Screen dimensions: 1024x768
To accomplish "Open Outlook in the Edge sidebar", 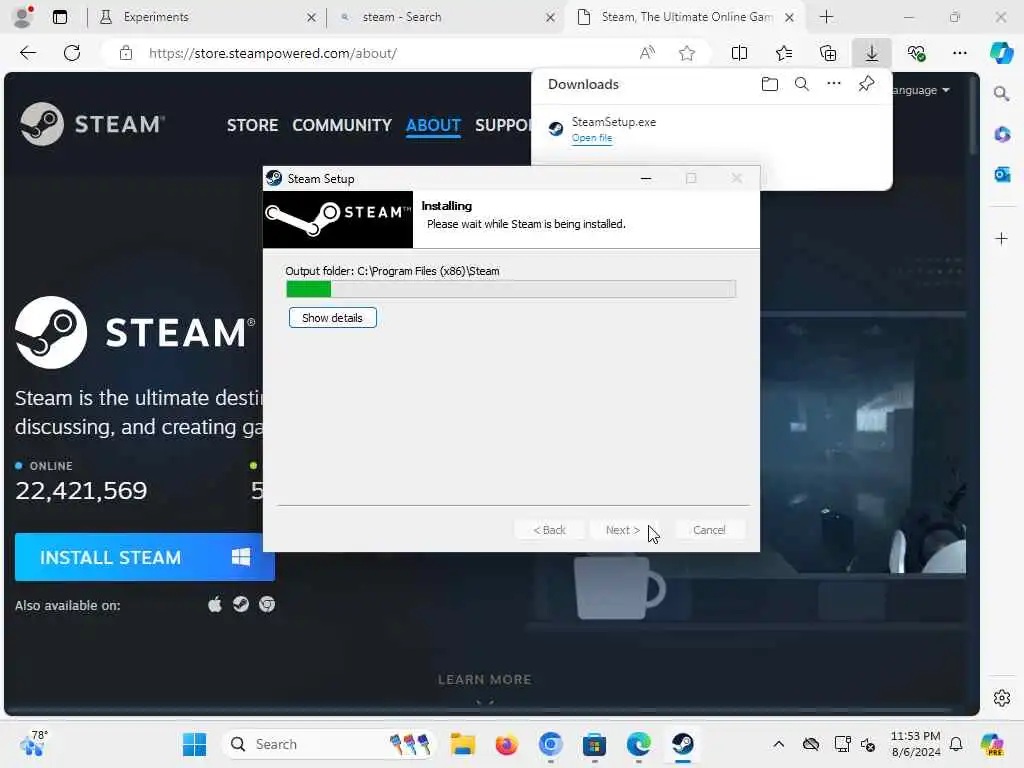I will tap(1002, 174).
